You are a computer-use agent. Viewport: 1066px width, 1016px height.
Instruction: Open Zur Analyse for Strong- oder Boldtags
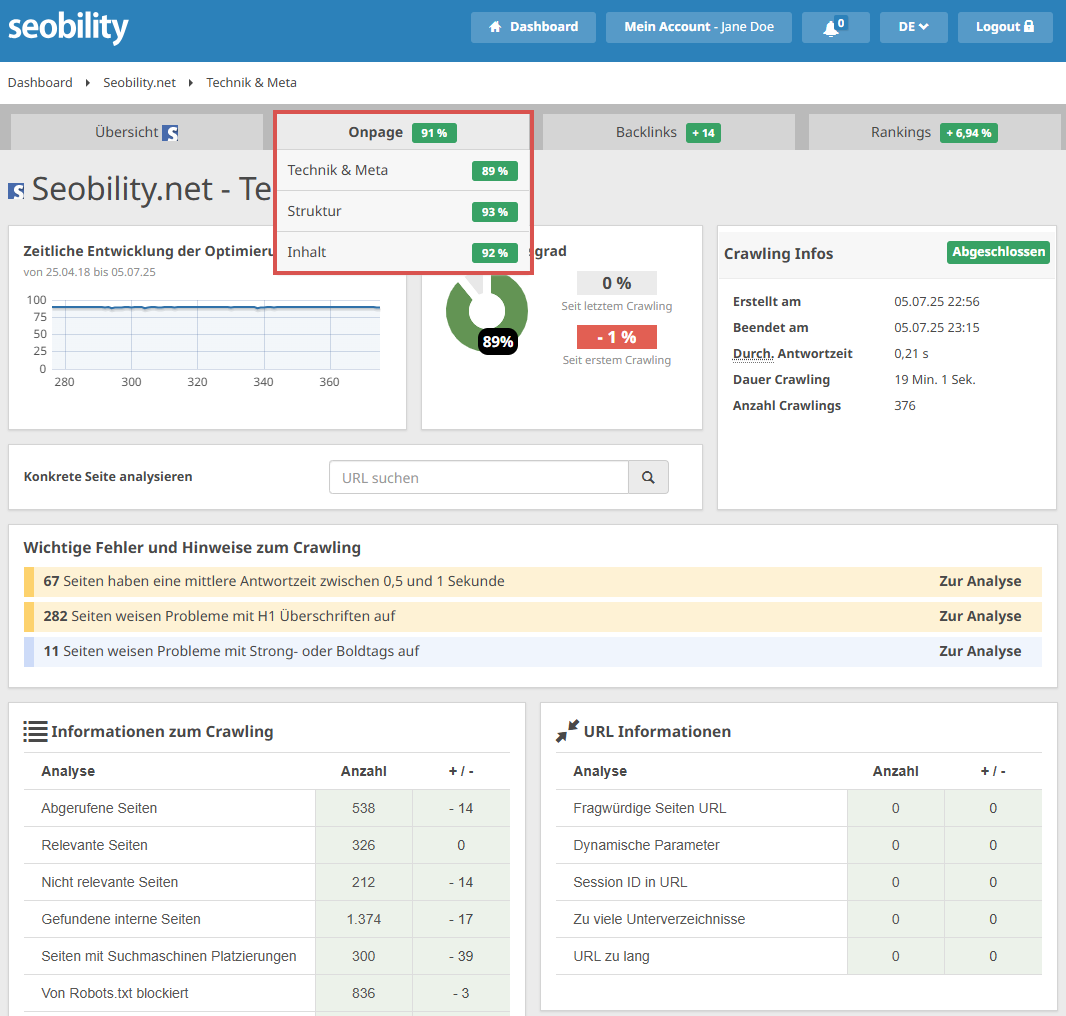click(x=980, y=651)
